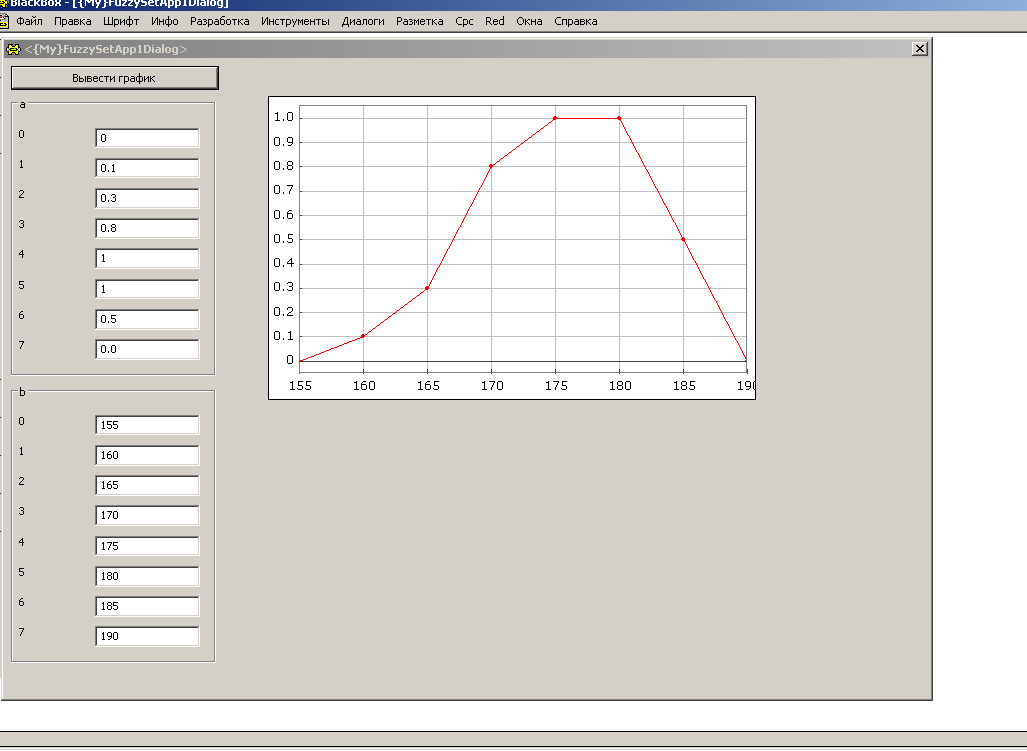Click the group a field with value 0.0
Image resolution: width=1027 pixels, height=751 pixels.
[x=147, y=349]
